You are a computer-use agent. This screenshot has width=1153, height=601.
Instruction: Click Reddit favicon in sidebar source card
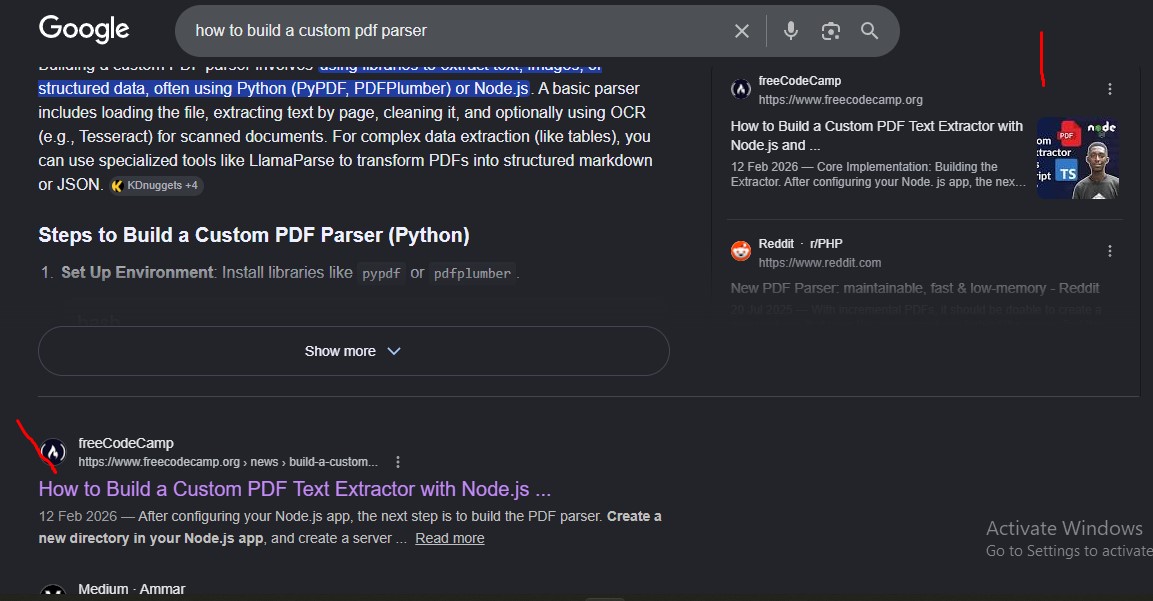pos(740,251)
